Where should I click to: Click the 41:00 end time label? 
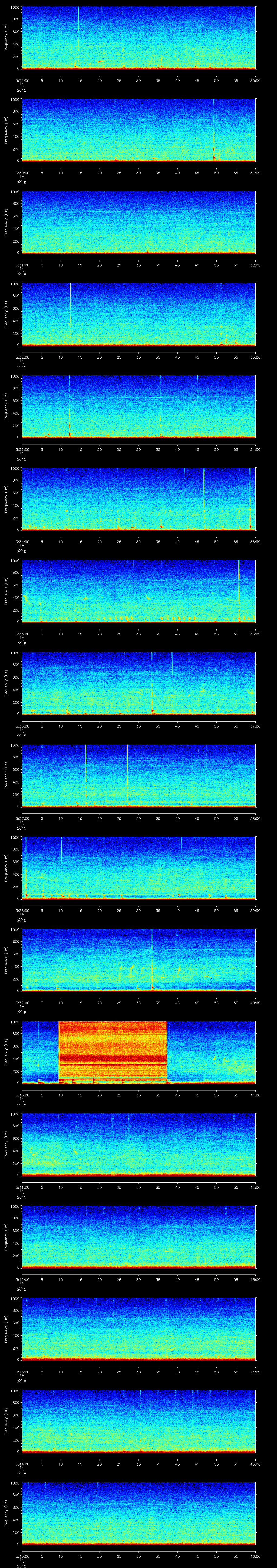[255, 1095]
